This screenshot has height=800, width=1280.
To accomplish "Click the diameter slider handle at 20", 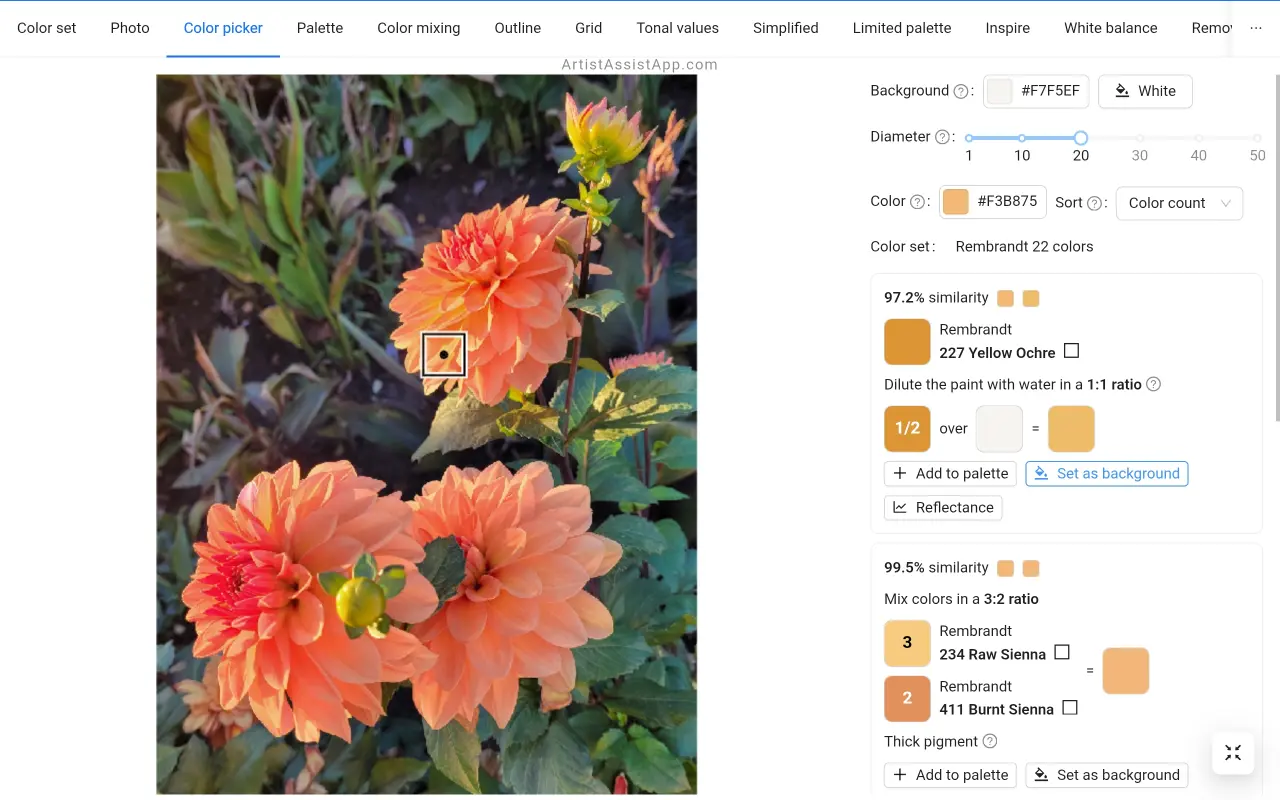I will coord(1081,138).
